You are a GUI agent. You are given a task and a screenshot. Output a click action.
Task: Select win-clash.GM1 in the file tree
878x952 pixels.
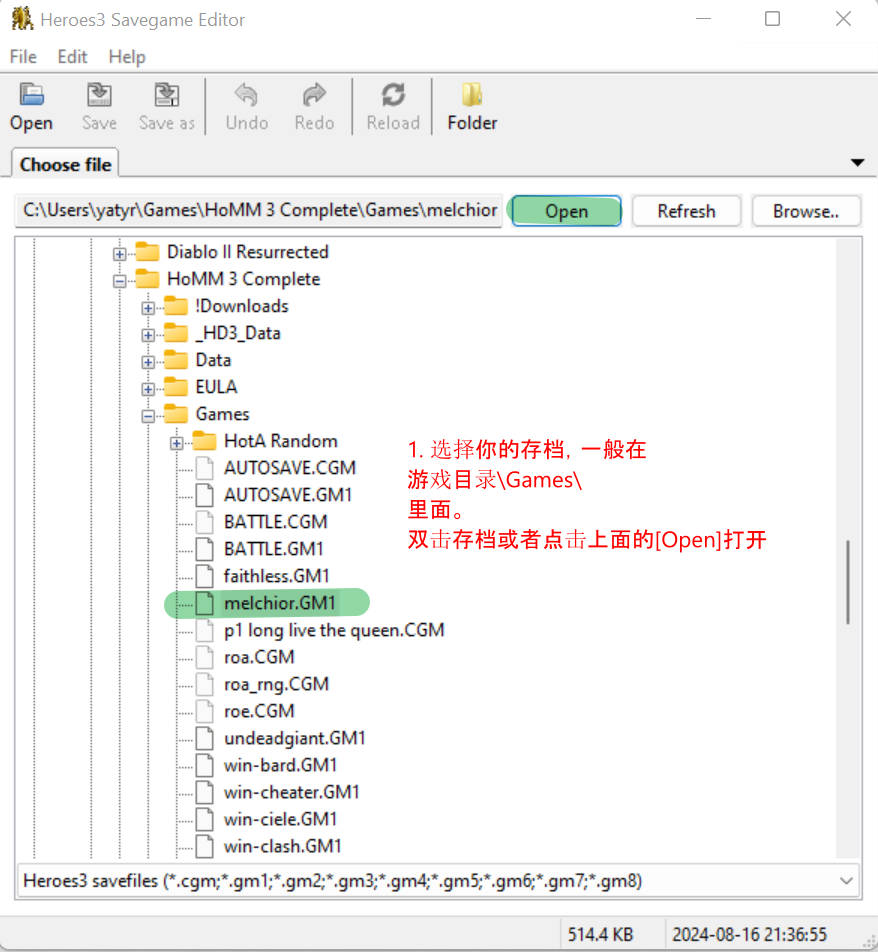click(282, 846)
